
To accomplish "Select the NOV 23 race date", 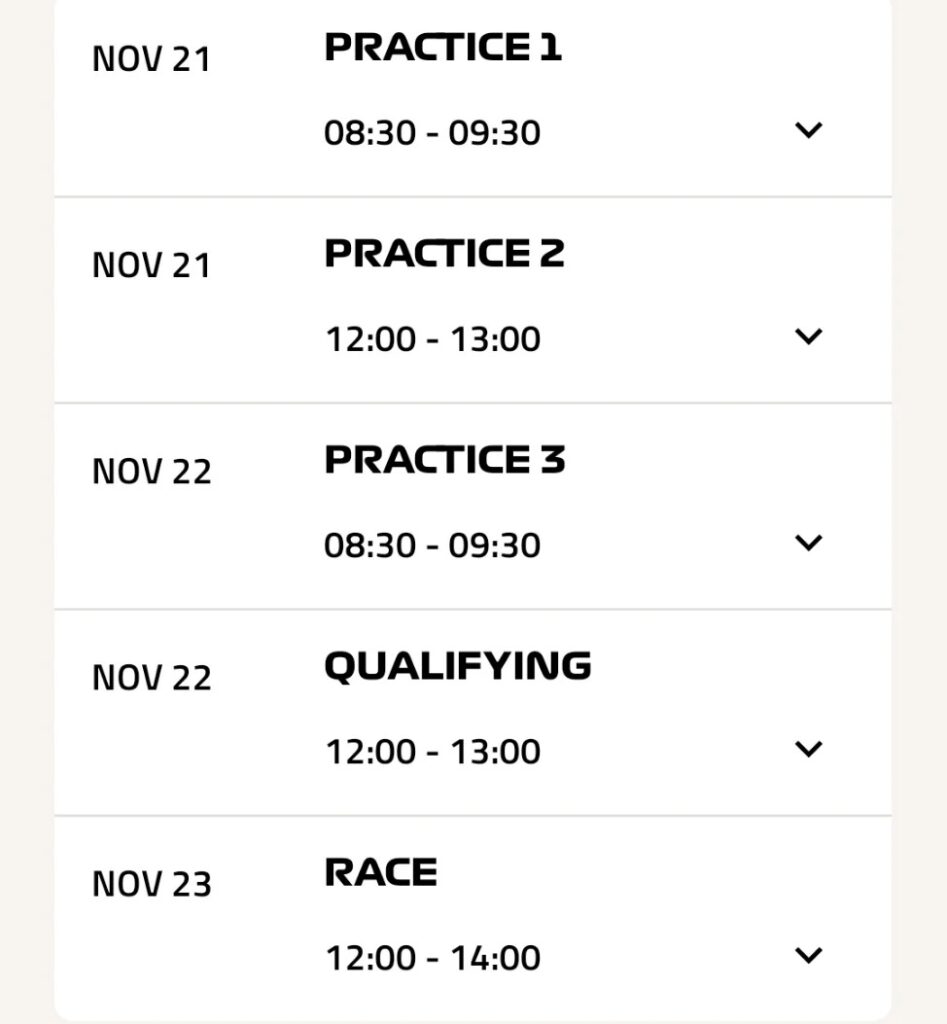I will [152, 885].
